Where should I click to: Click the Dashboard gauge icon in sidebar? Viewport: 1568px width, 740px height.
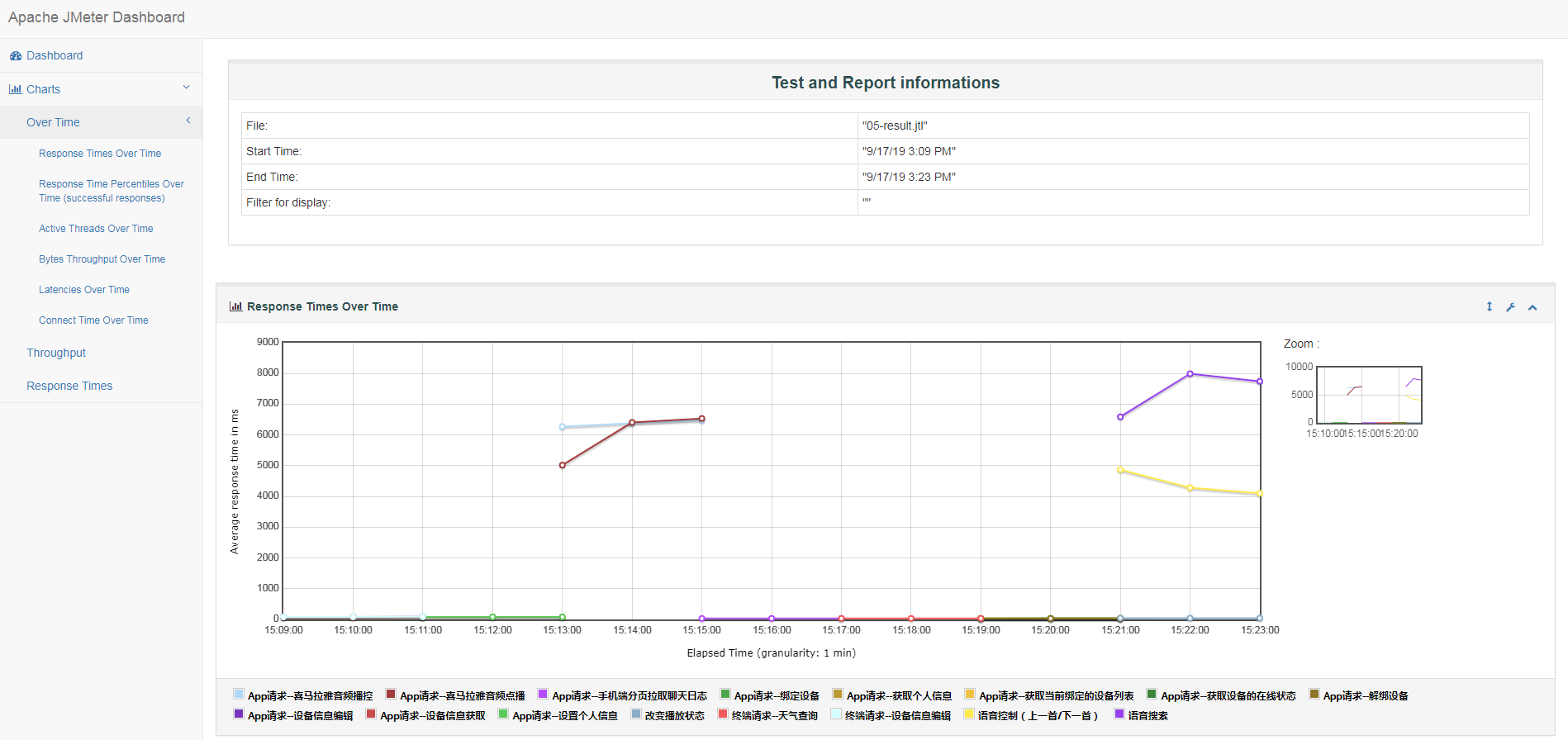coord(16,56)
